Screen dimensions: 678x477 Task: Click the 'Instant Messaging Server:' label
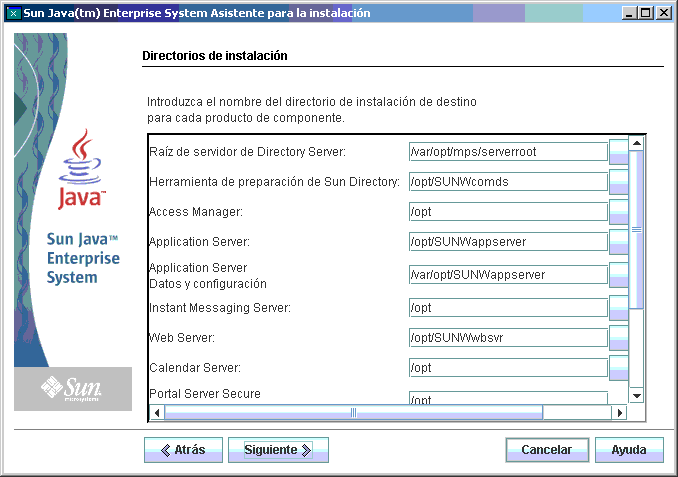[x=220, y=307]
